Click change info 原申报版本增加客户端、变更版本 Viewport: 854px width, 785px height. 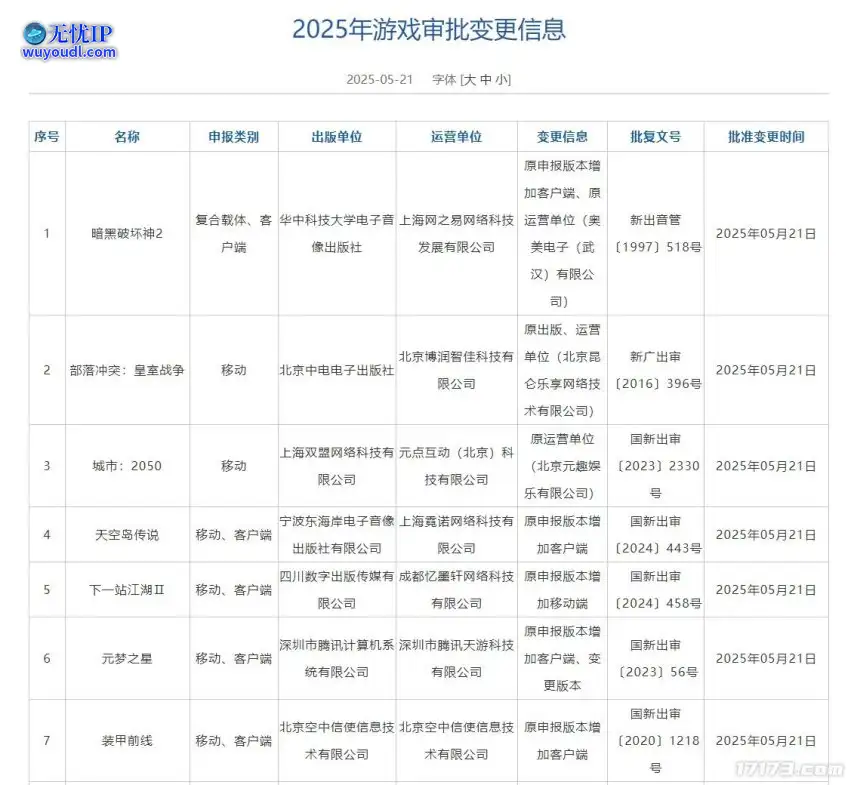(562, 659)
